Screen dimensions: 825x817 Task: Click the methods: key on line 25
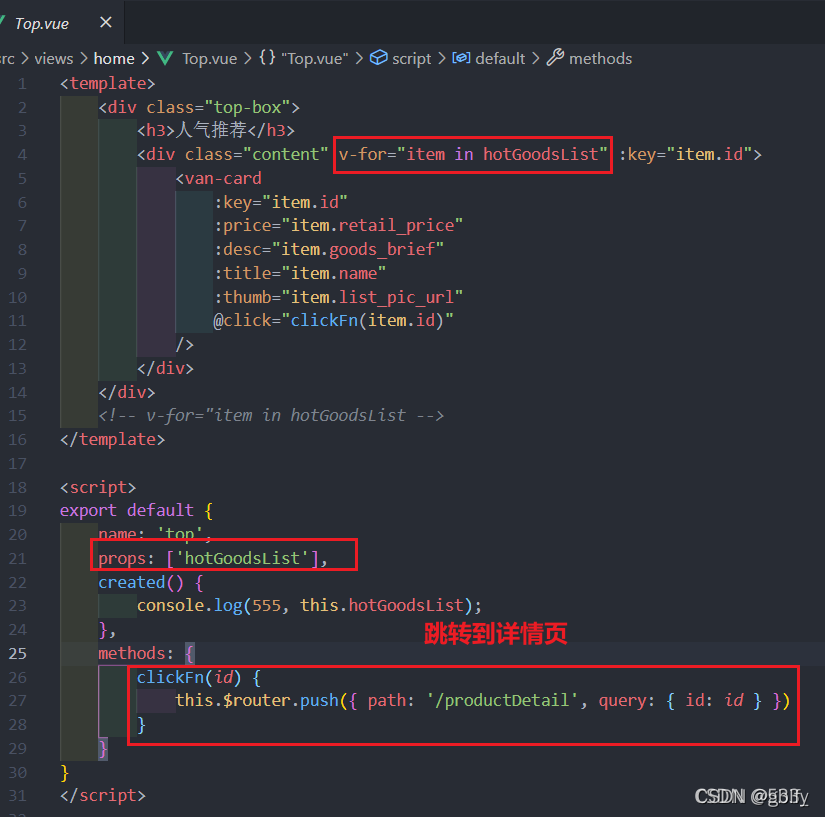coord(136,653)
